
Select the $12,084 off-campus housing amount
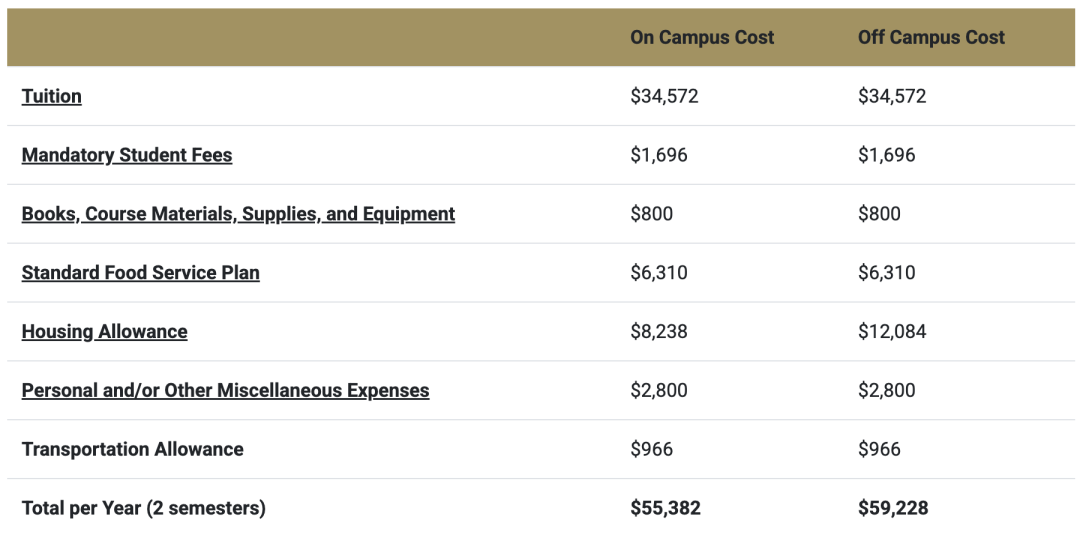[x=892, y=332]
